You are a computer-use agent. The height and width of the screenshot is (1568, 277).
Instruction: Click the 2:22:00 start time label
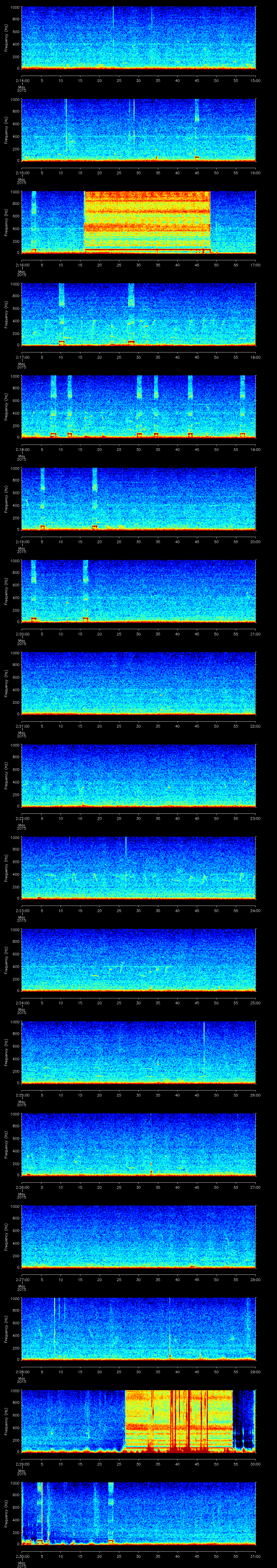(22, 818)
